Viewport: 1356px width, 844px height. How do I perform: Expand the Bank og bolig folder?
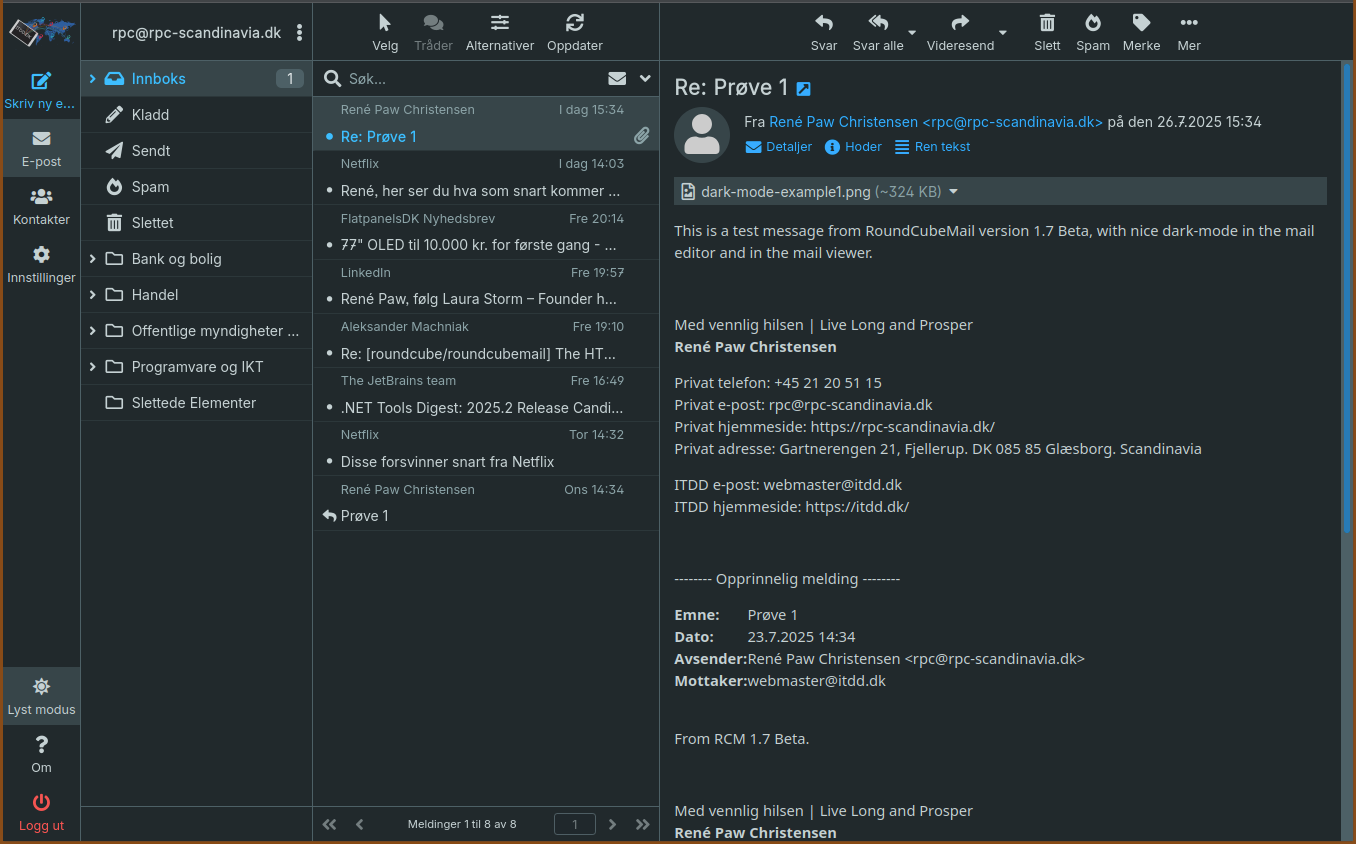pos(93,258)
